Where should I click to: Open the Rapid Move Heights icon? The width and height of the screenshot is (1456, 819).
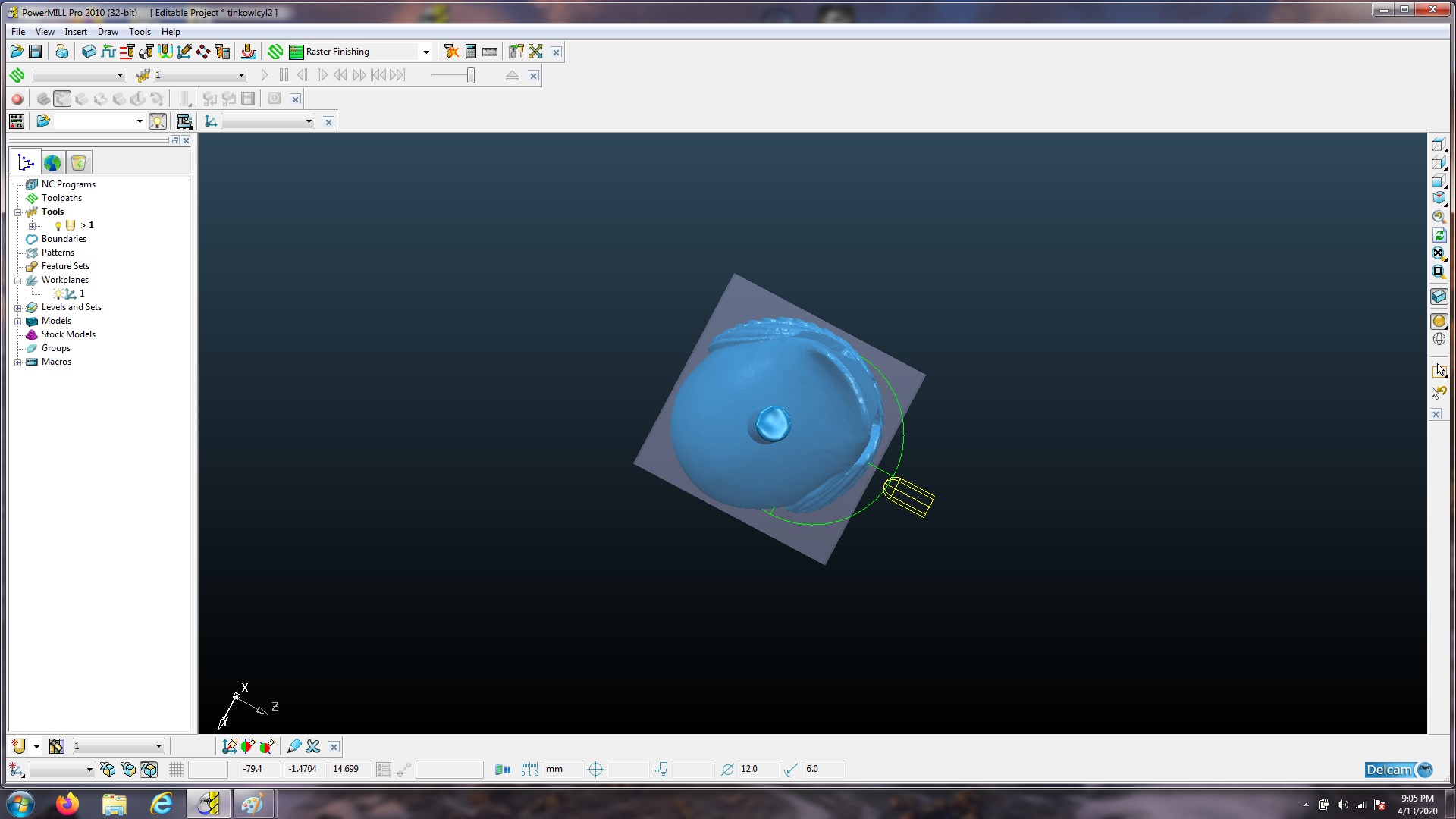tap(127, 52)
